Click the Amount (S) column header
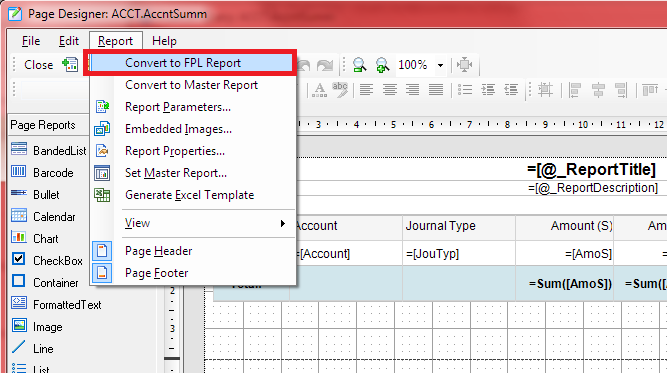Screen dimensions: 667x373 564,226
